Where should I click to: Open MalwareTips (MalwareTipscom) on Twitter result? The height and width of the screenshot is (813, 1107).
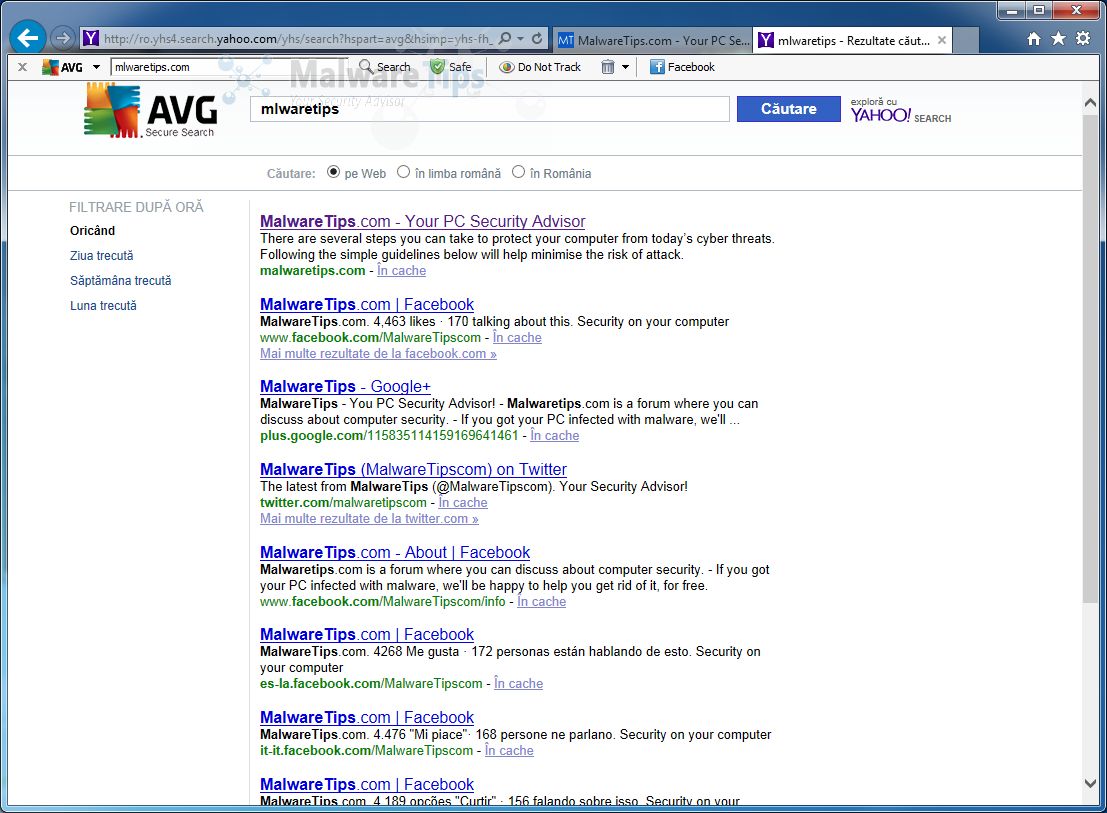pos(413,469)
